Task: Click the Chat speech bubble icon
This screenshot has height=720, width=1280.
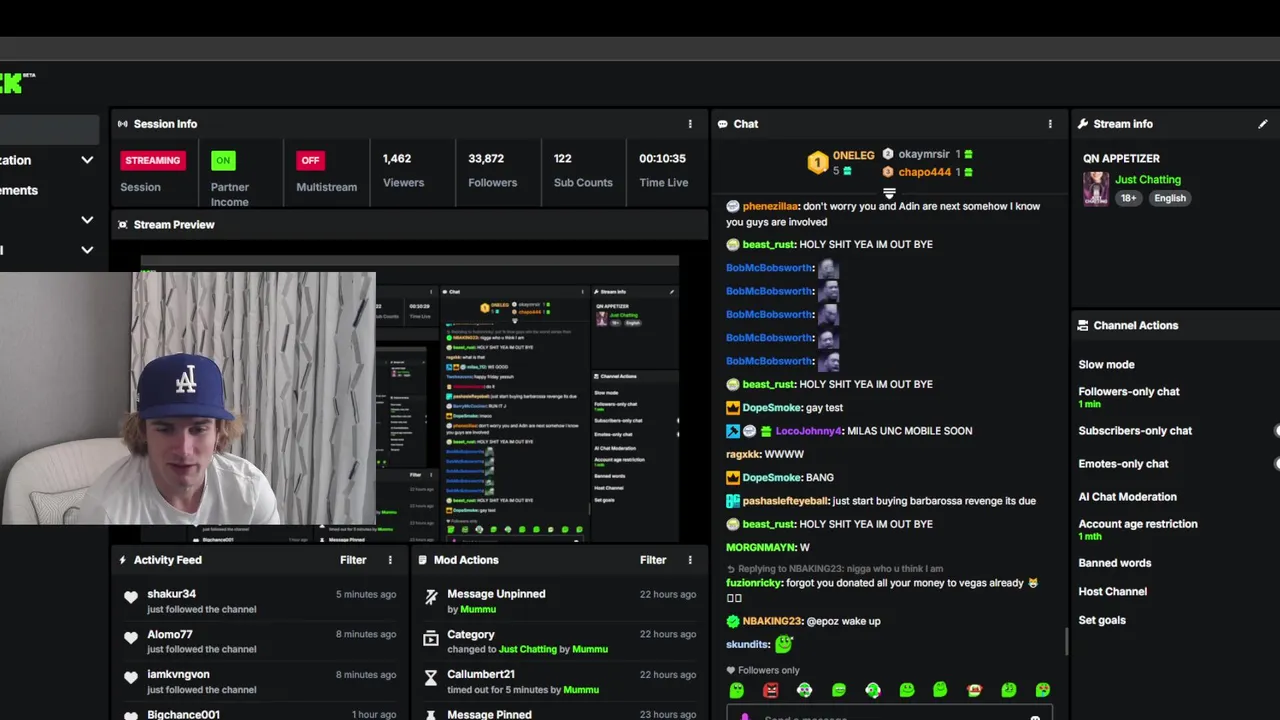Action: pos(722,124)
